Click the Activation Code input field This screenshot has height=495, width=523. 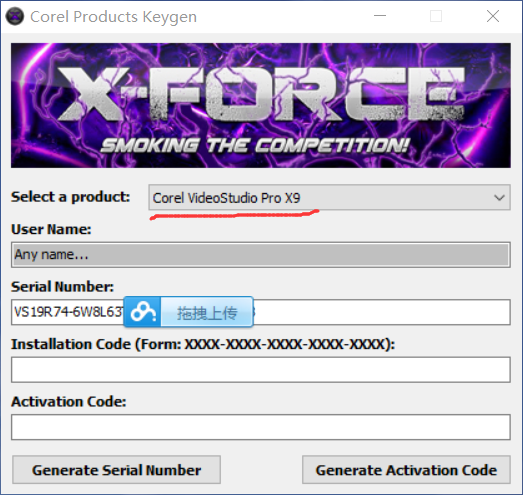point(261,427)
